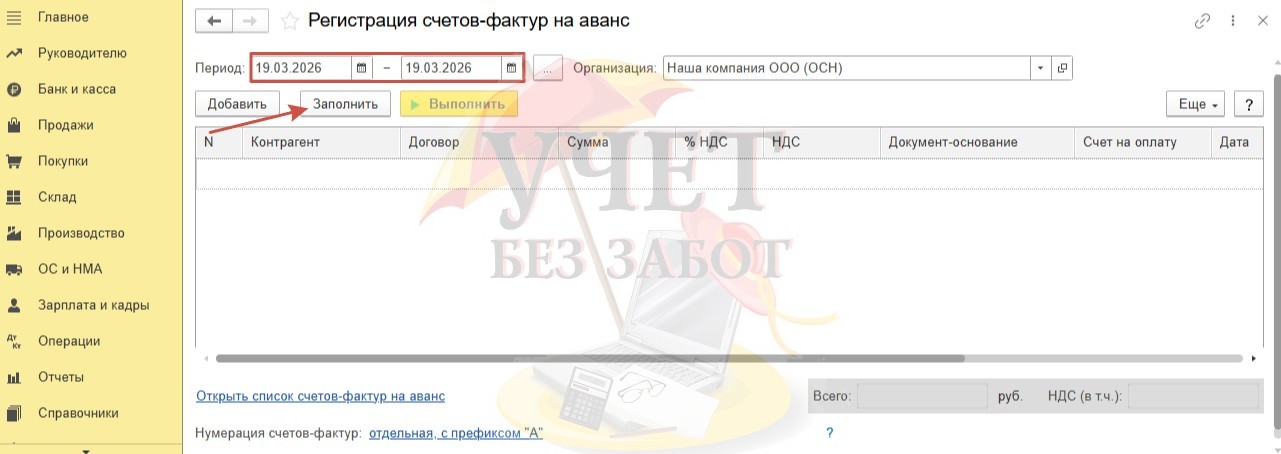The height and width of the screenshot is (454, 1281).
Task: Open the Отчеты section
Action: coord(61,377)
